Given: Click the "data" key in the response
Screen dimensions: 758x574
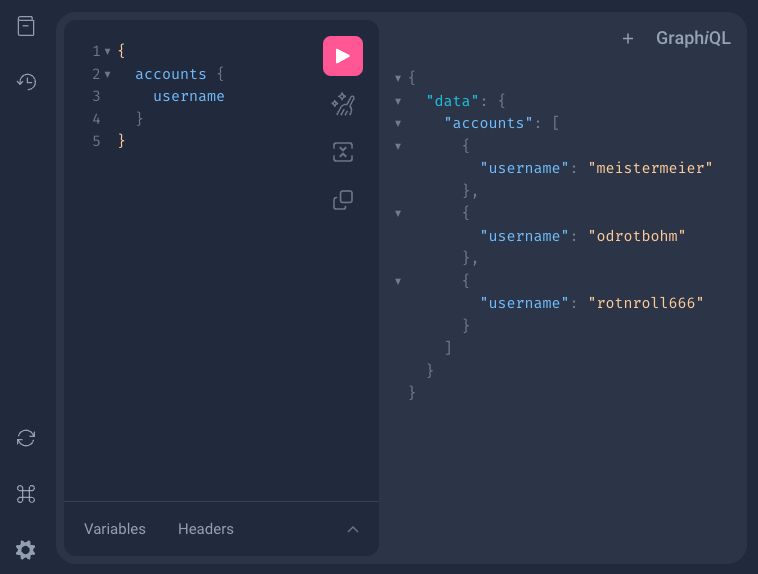Looking at the screenshot, I should click(452, 101).
